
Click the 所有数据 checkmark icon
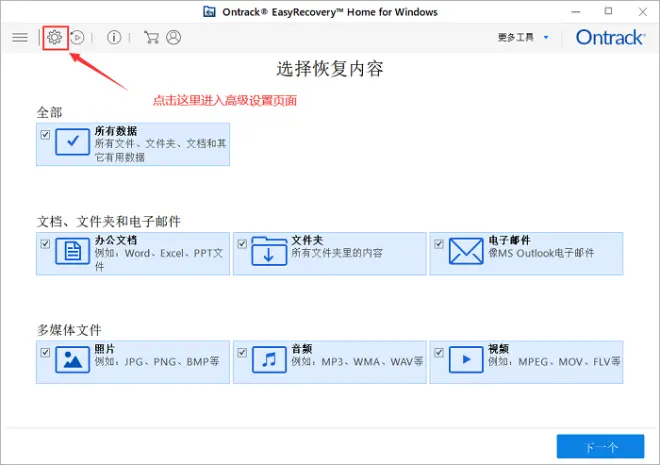pos(72,142)
